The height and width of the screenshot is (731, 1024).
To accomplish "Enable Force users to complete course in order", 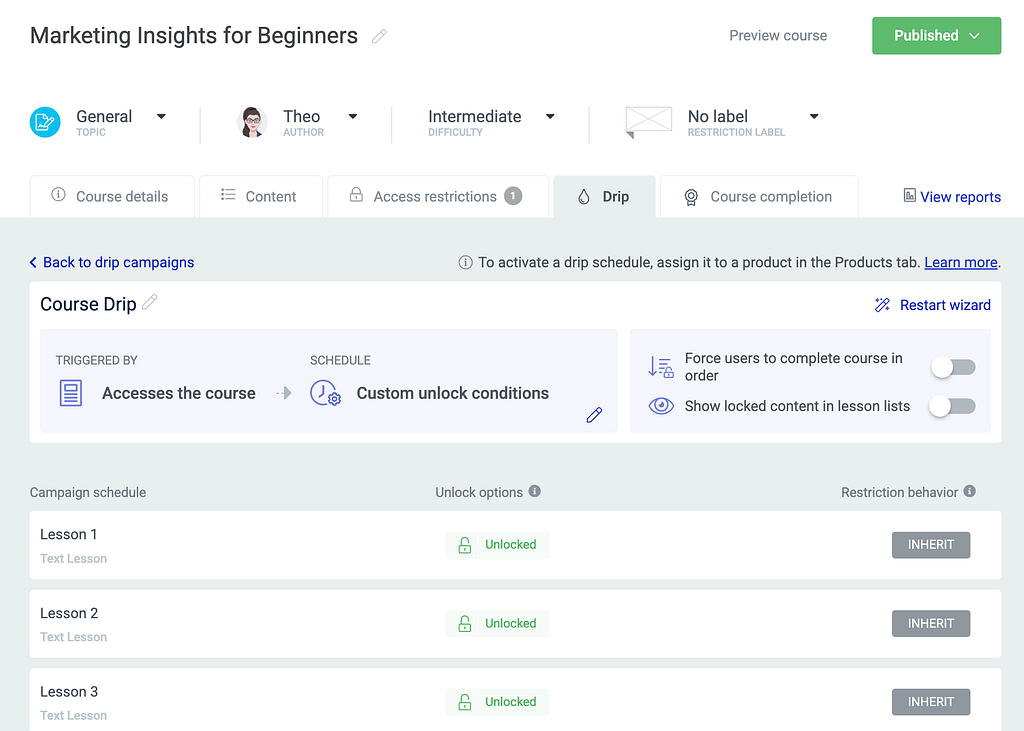I will pyautogui.click(x=952, y=367).
